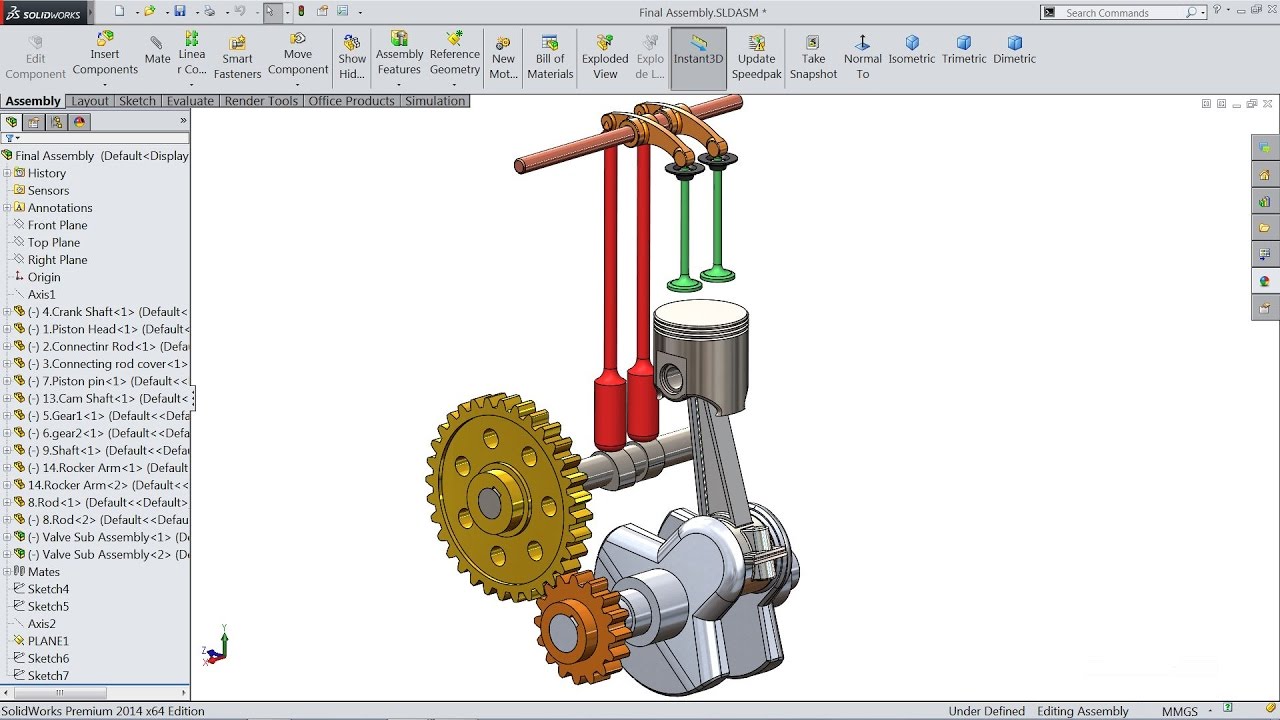The width and height of the screenshot is (1280, 720).
Task: Set view Normal To
Action: coord(863,58)
